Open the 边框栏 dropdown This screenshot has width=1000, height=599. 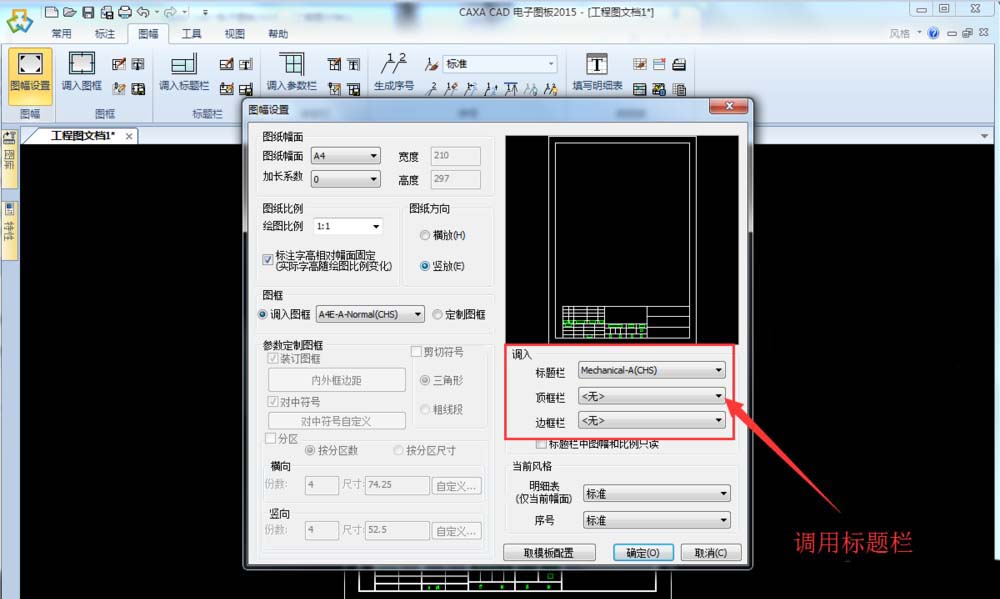point(651,420)
